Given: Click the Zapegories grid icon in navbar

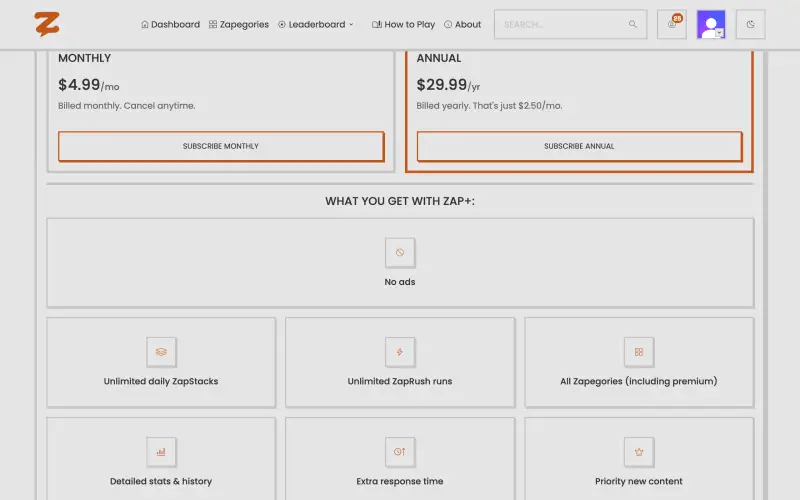Looking at the screenshot, I should (x=213, y=24).
